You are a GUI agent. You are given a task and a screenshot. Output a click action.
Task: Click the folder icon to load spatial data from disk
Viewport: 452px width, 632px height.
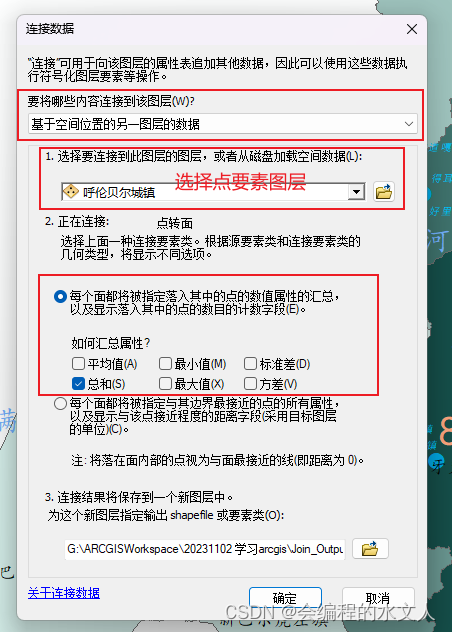pyautogui.click(x=383, y=192)
